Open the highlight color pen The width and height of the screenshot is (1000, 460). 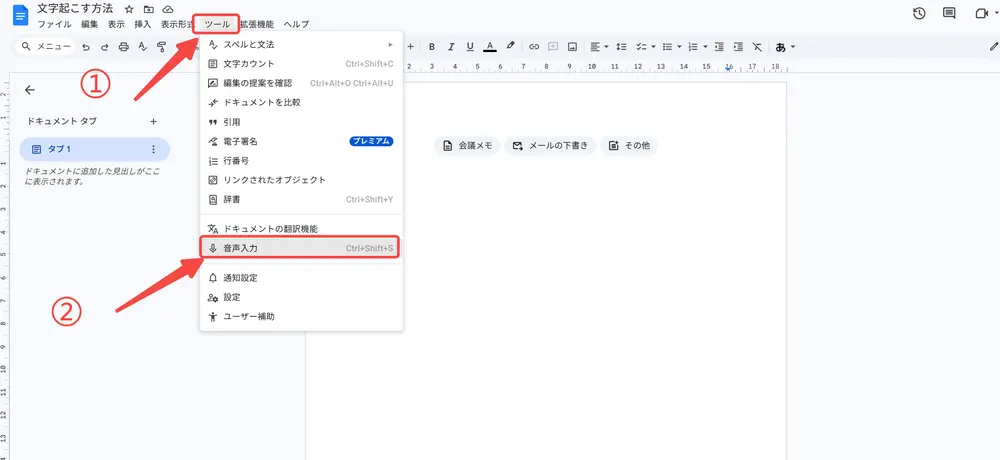(510, 47)
